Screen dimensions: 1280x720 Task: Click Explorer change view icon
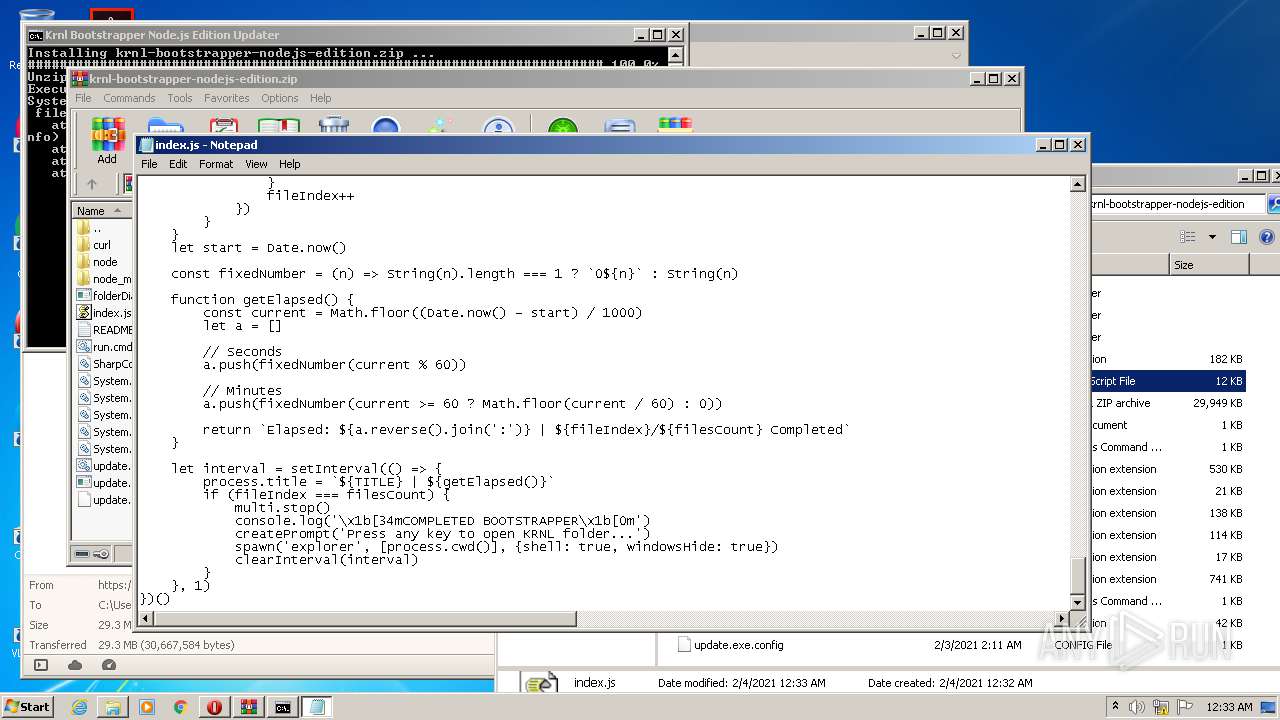1188,237
